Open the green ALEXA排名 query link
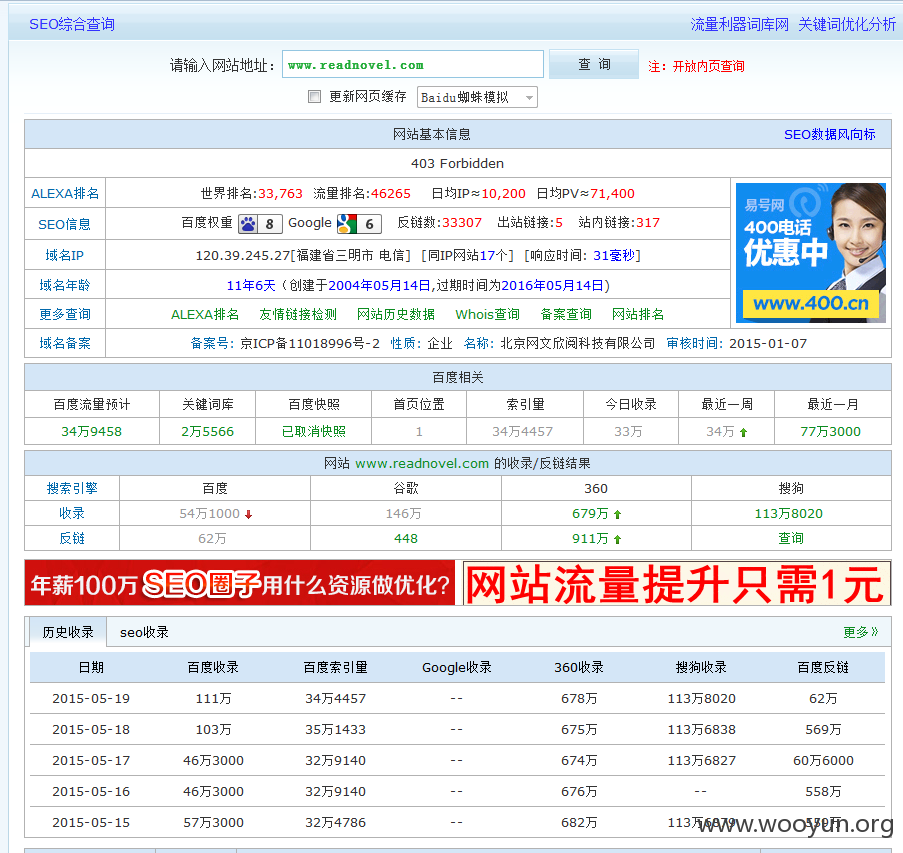The width and height of the screenshot is (903, 853). [204, 314]
